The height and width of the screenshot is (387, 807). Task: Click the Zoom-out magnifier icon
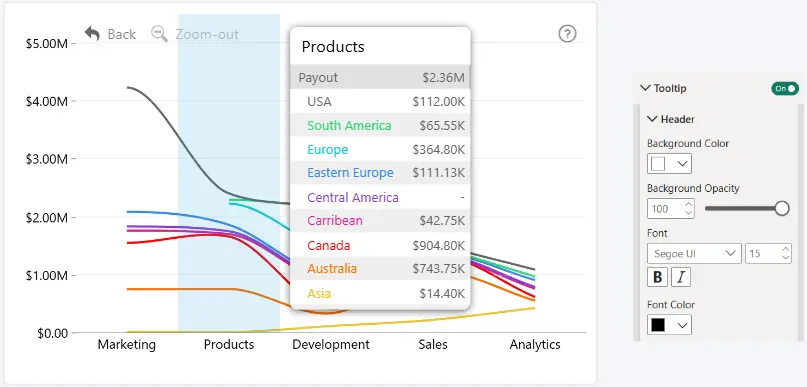160,34
